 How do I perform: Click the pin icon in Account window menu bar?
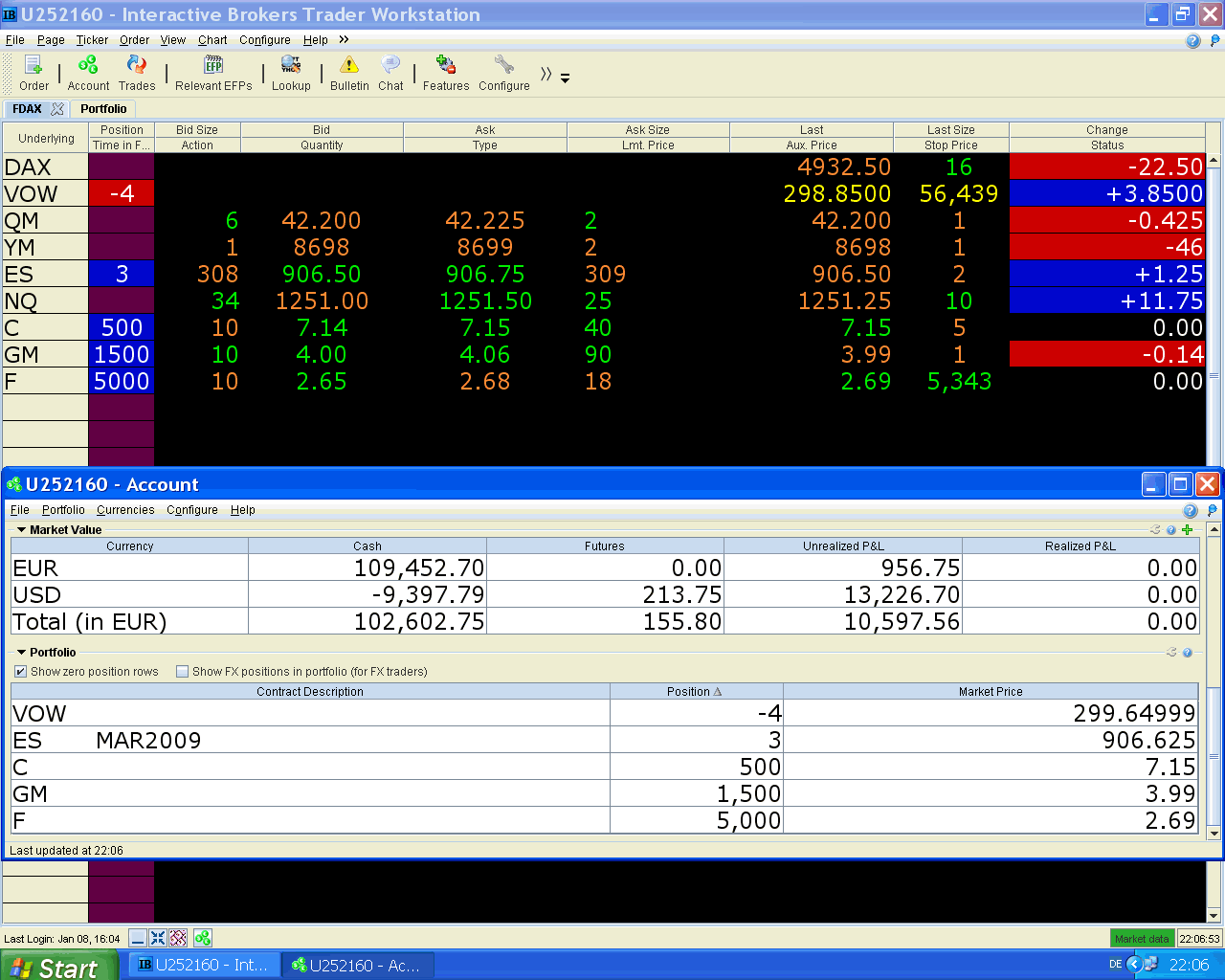[1213, 511]
